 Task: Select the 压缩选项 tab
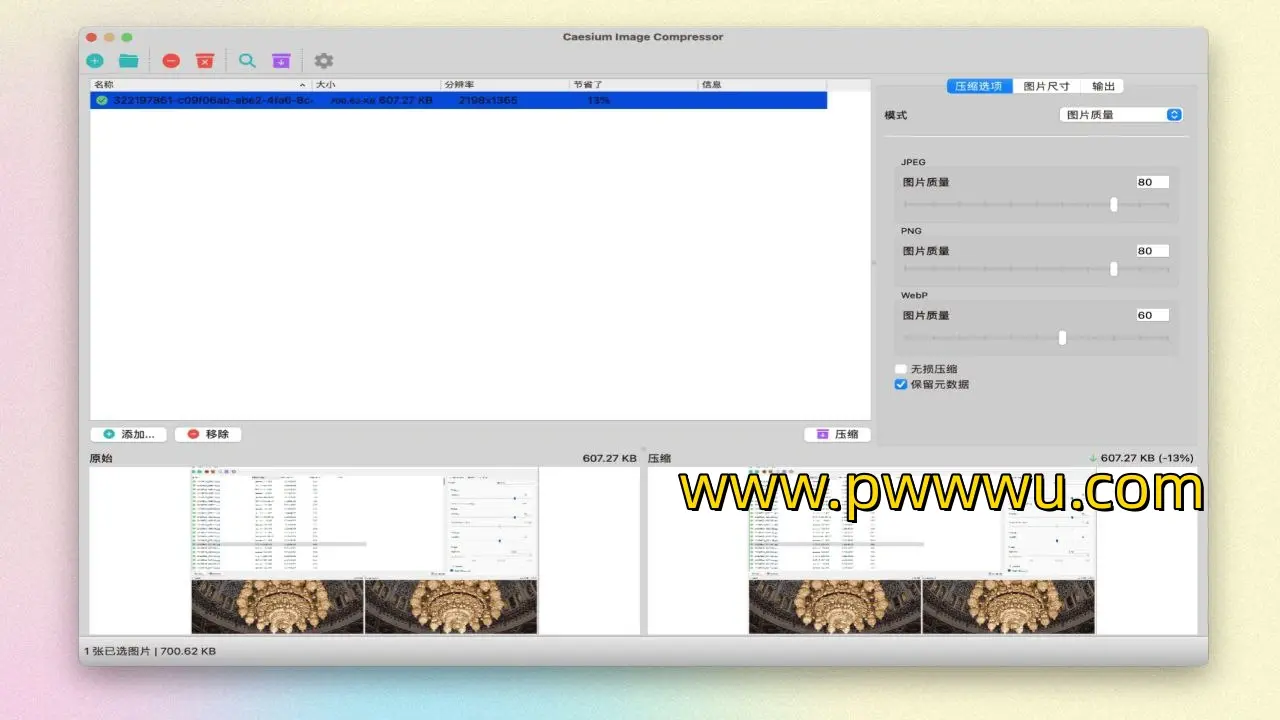point(979,86)
